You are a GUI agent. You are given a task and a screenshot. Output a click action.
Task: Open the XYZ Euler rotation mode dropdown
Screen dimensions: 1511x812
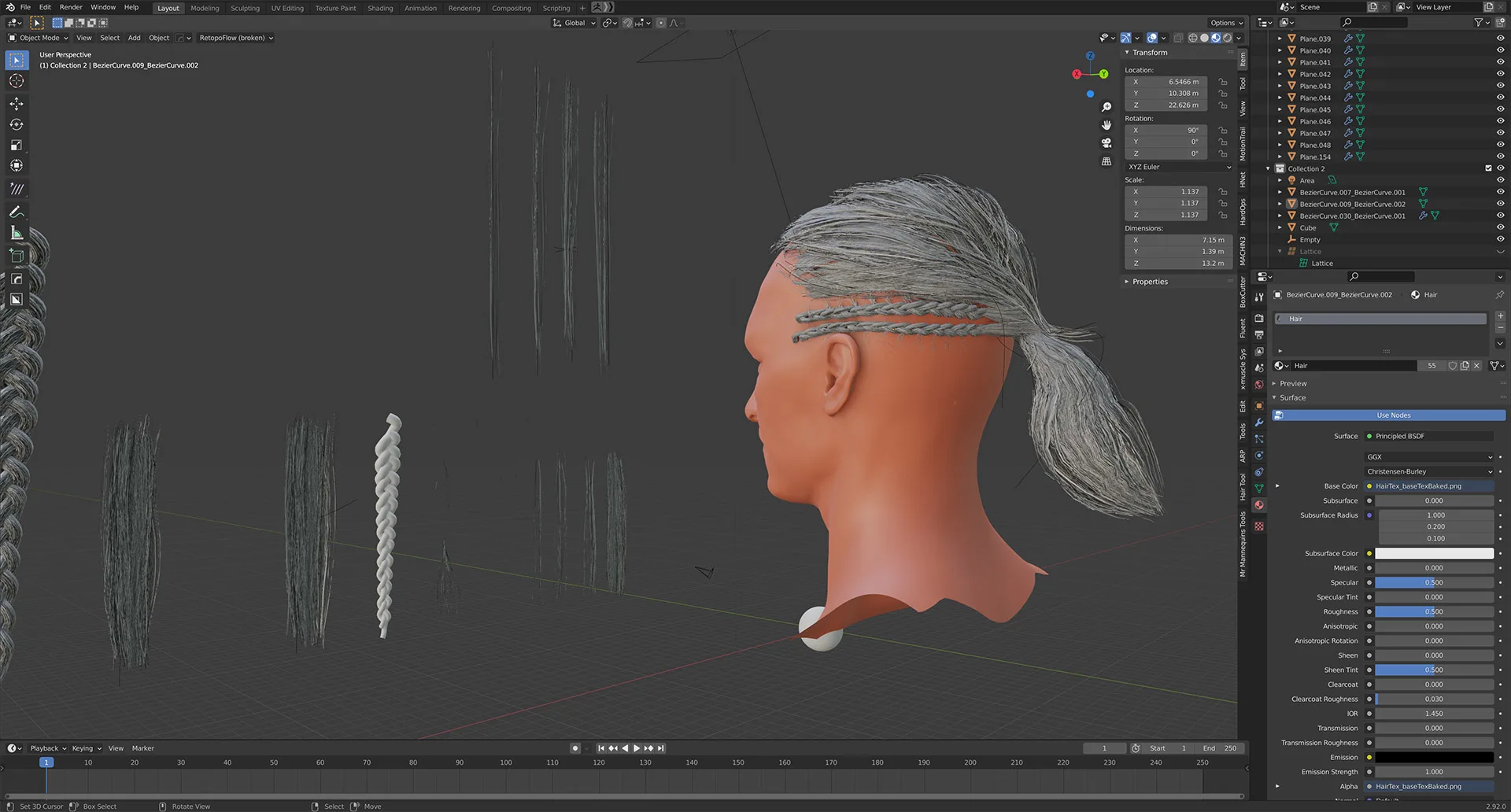[x=1178, y=167]
